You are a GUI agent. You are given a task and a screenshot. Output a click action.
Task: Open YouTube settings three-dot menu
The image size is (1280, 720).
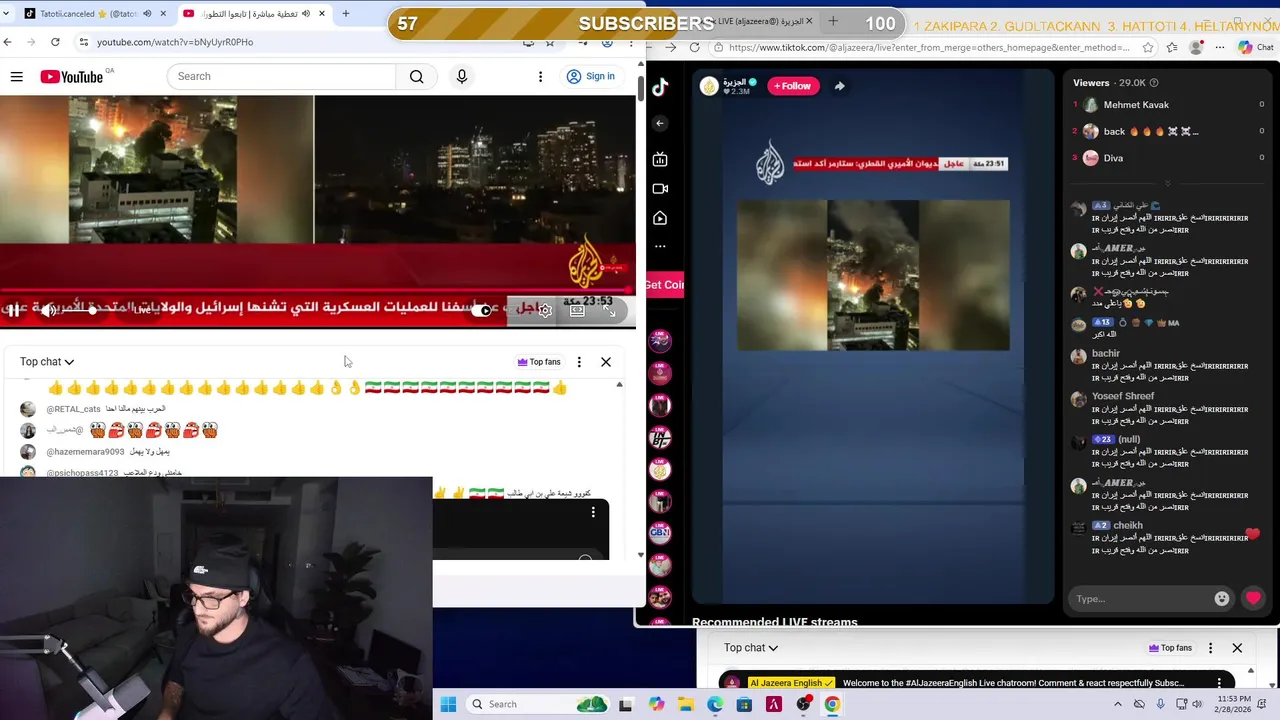[540, 76]
